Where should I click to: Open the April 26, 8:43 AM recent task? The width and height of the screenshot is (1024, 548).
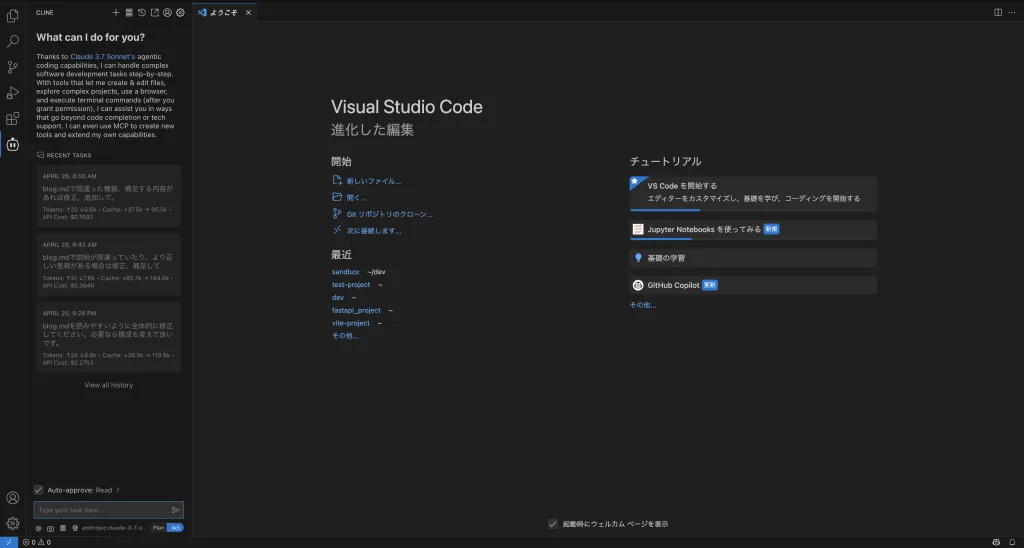click(x=108, y=265)
